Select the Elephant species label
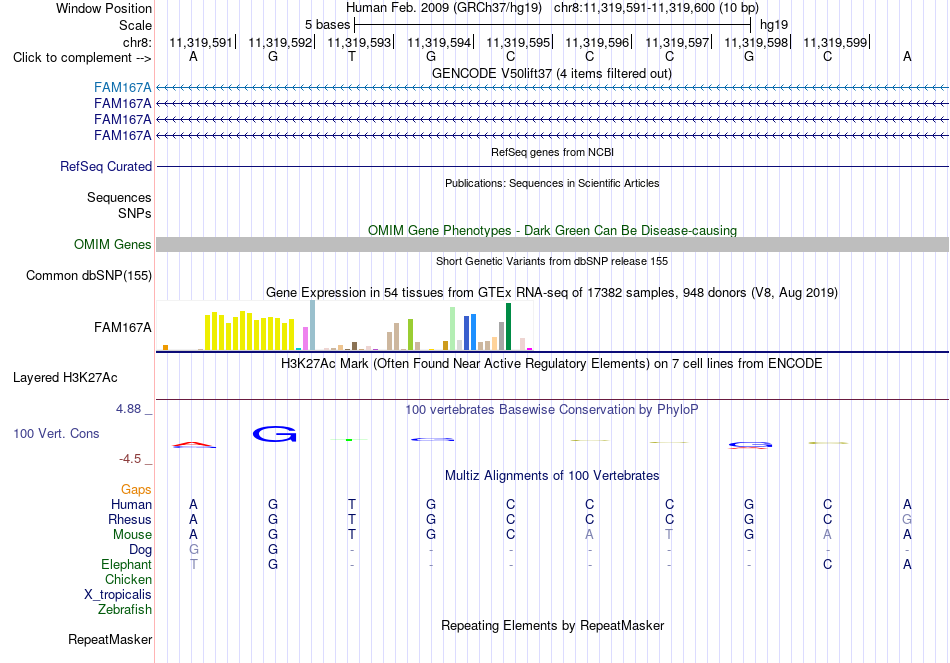 point(126,564)
